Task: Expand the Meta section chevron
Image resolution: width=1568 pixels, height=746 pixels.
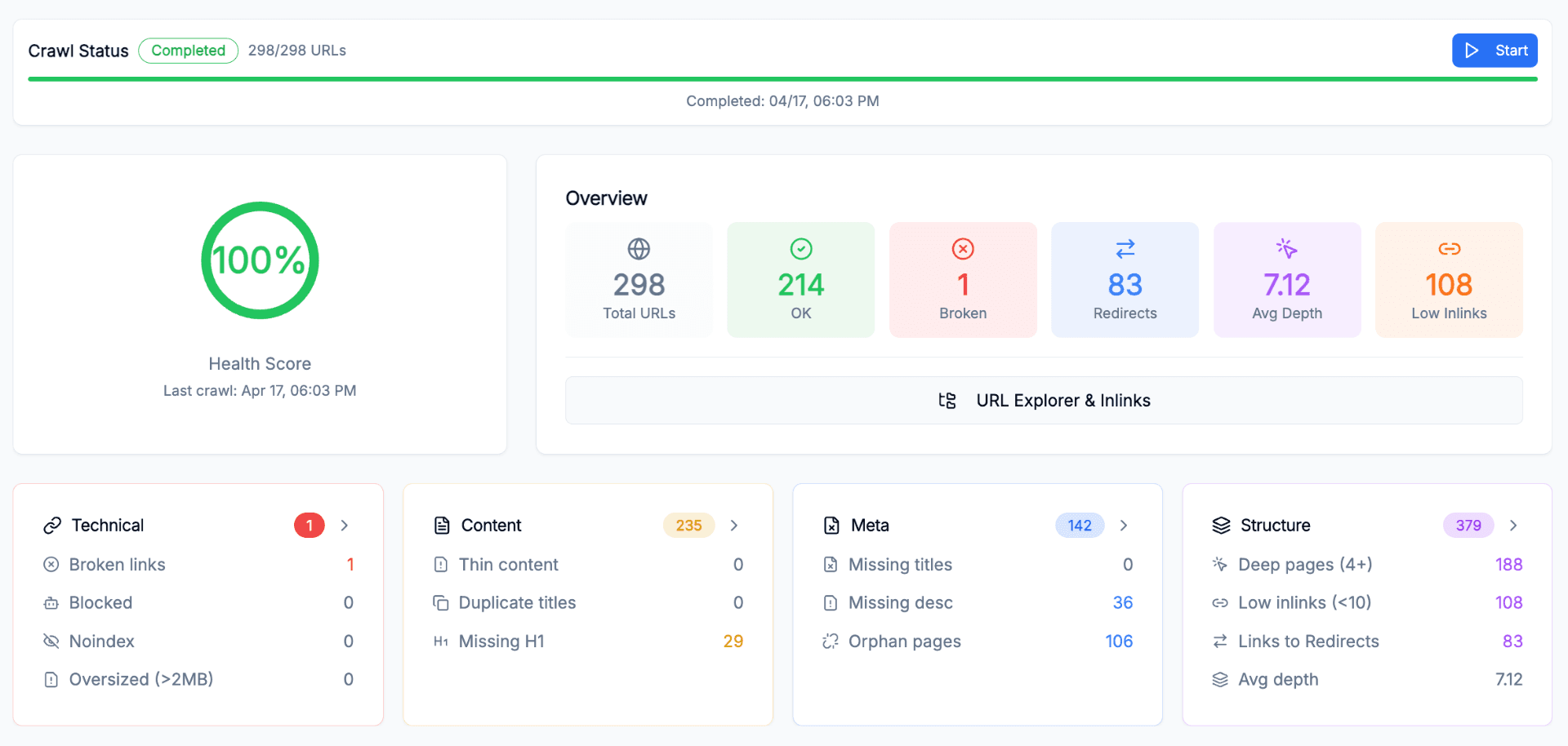Action: tap(1124, 526)
